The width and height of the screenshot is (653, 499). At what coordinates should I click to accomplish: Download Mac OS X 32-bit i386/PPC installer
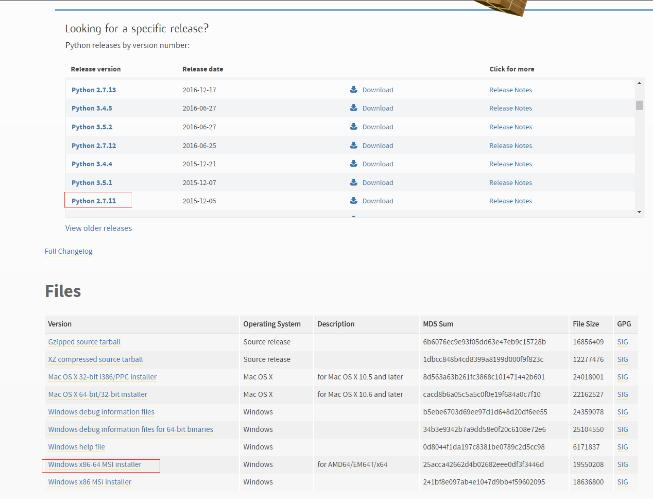pos(102,377)
